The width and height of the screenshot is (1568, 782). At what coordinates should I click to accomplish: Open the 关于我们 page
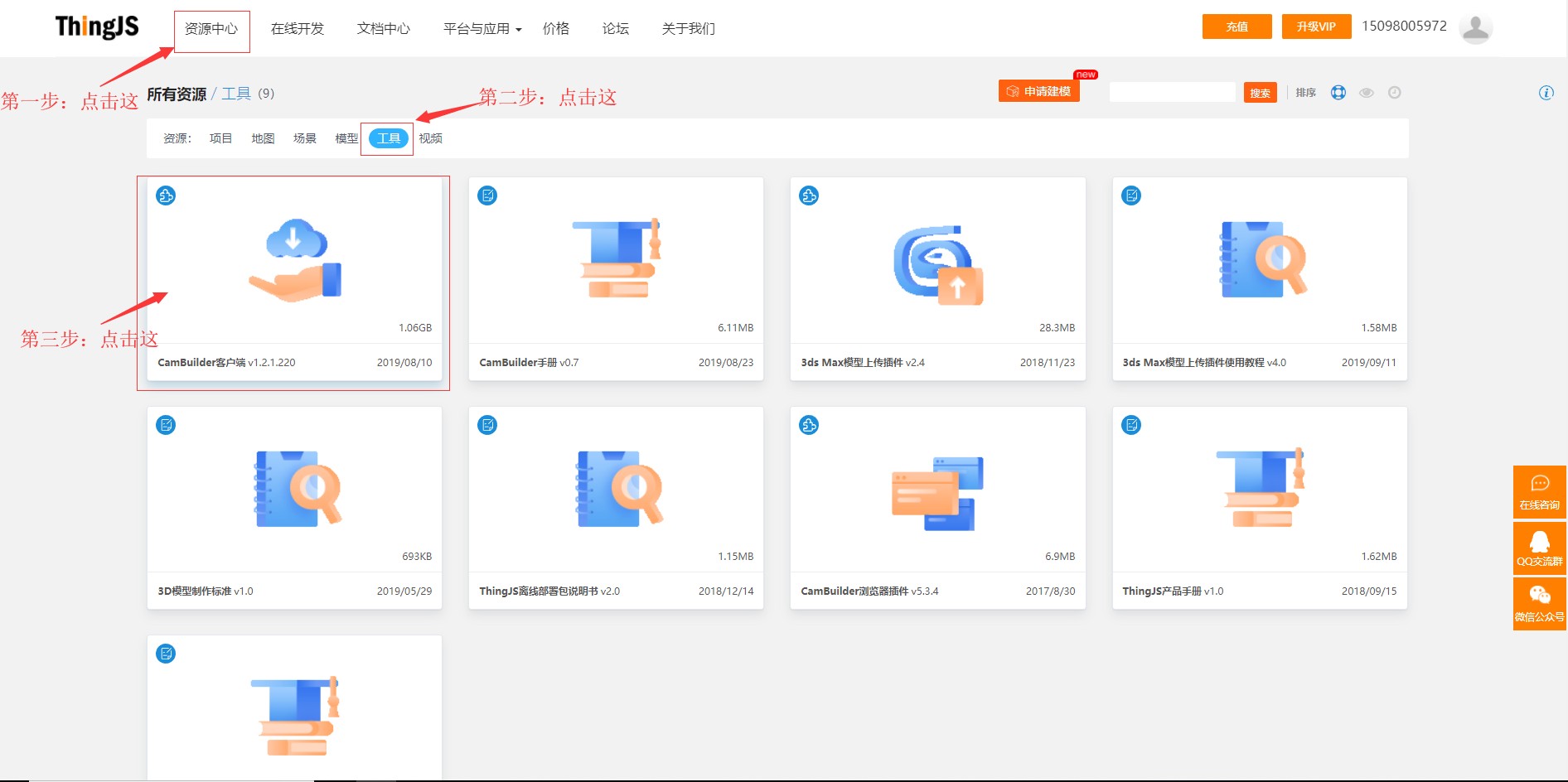[x=689, y=29]
